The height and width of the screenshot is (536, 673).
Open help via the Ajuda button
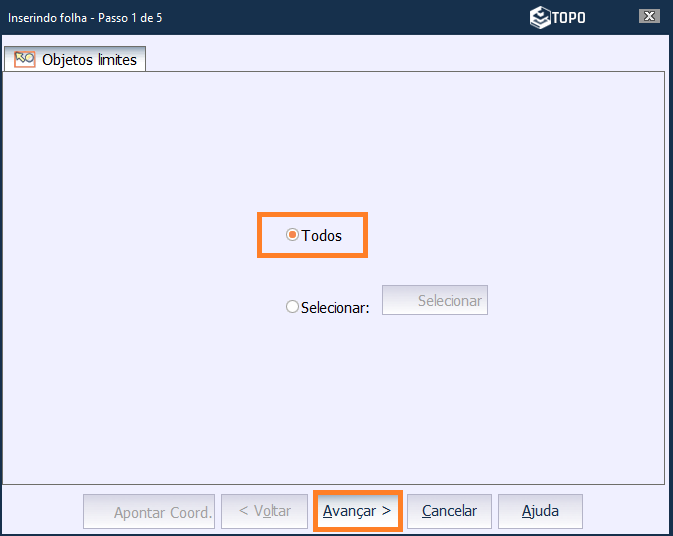coord(540,511)
